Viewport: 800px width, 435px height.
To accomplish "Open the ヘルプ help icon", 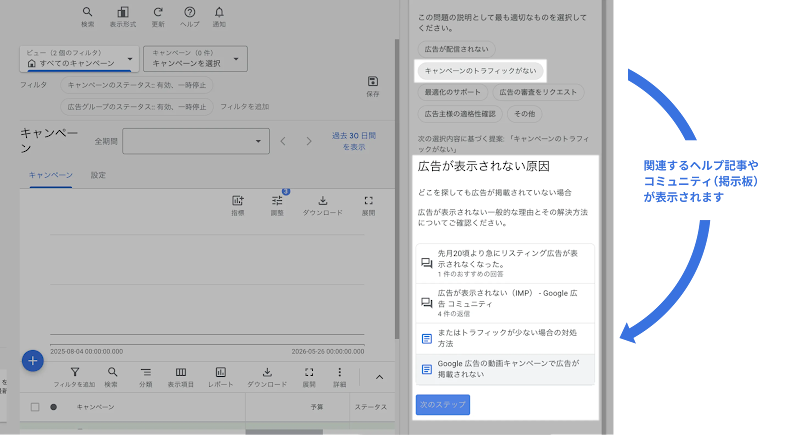I will [x=189, y=12].
